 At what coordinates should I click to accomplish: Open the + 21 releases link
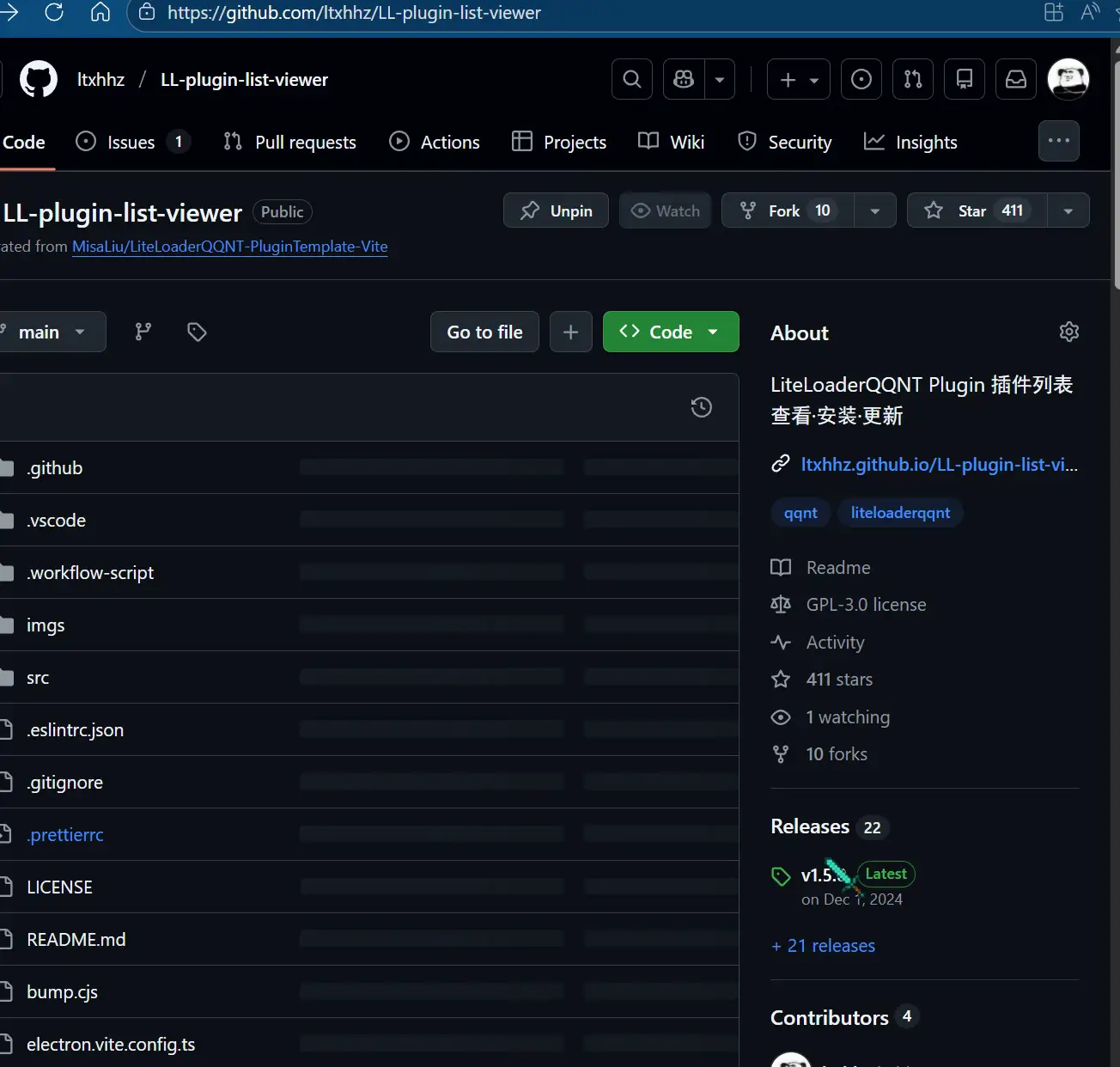823,946
